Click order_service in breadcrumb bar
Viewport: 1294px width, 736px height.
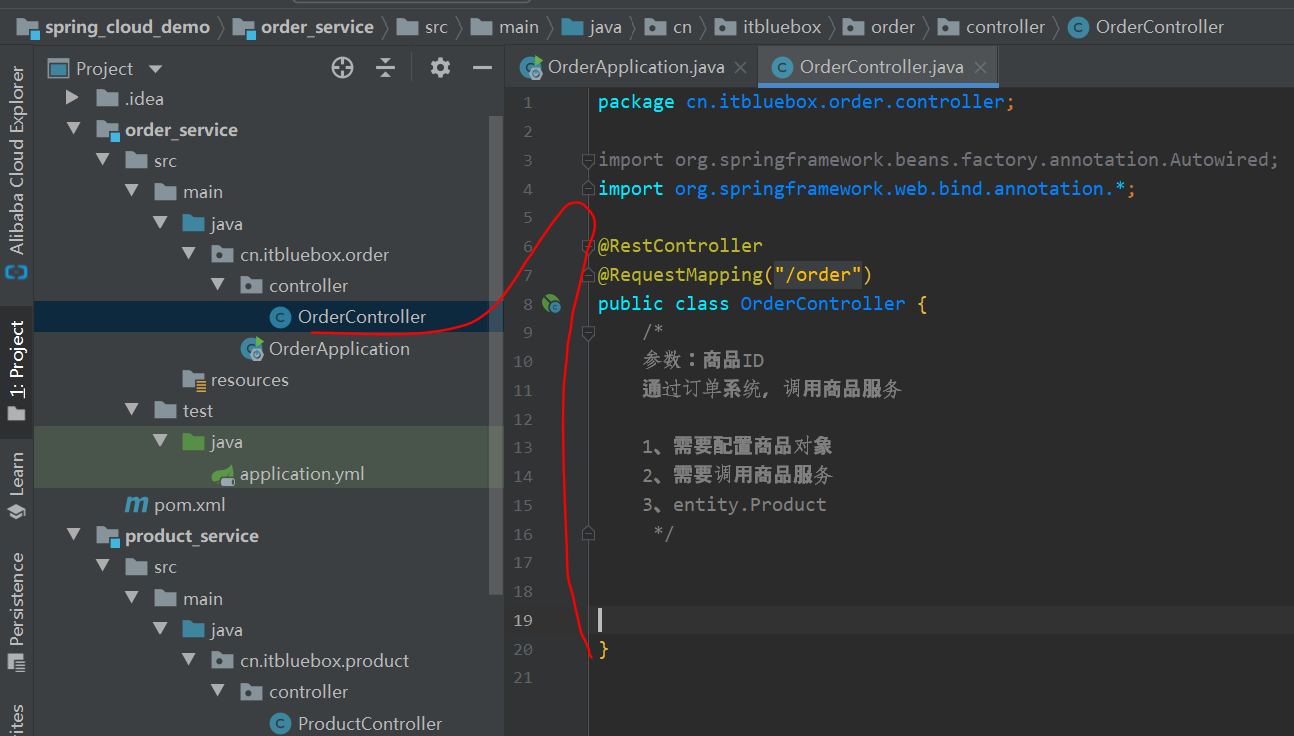tap(317, 27)
